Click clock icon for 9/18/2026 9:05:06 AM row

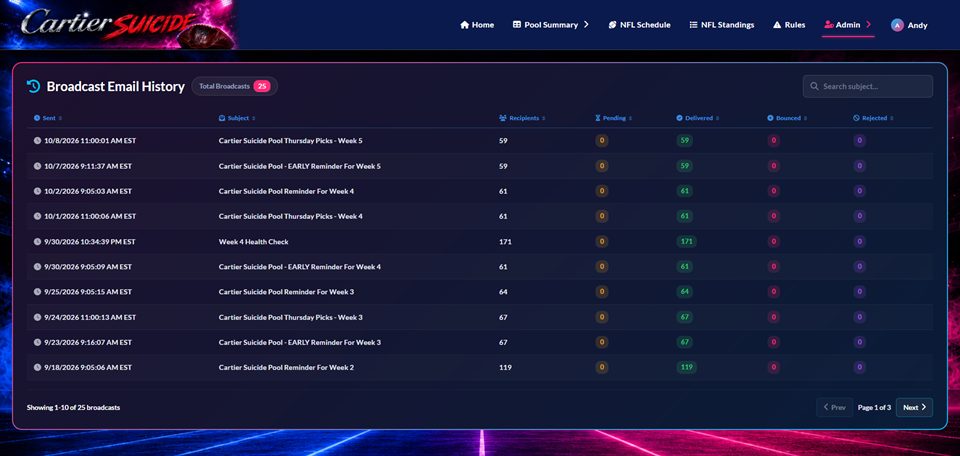[x=37, y=367]
